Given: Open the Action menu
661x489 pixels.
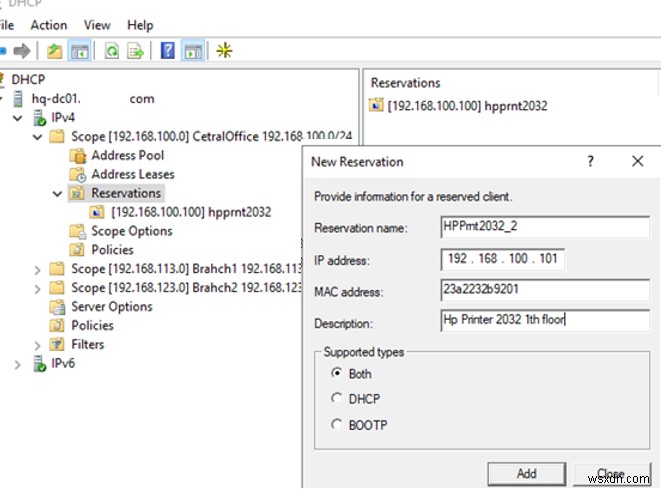Looking at the screenshot, I should 48,25.
